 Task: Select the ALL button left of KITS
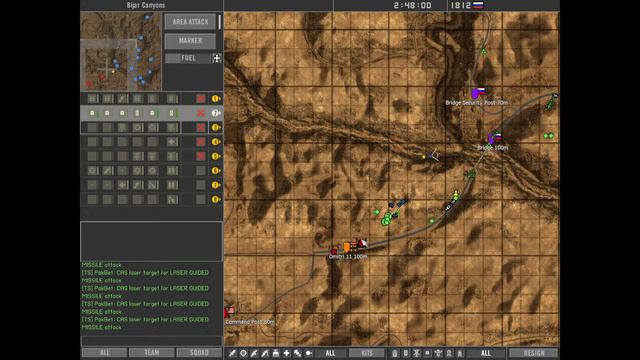pyautogui.click(x=330, y=353)
